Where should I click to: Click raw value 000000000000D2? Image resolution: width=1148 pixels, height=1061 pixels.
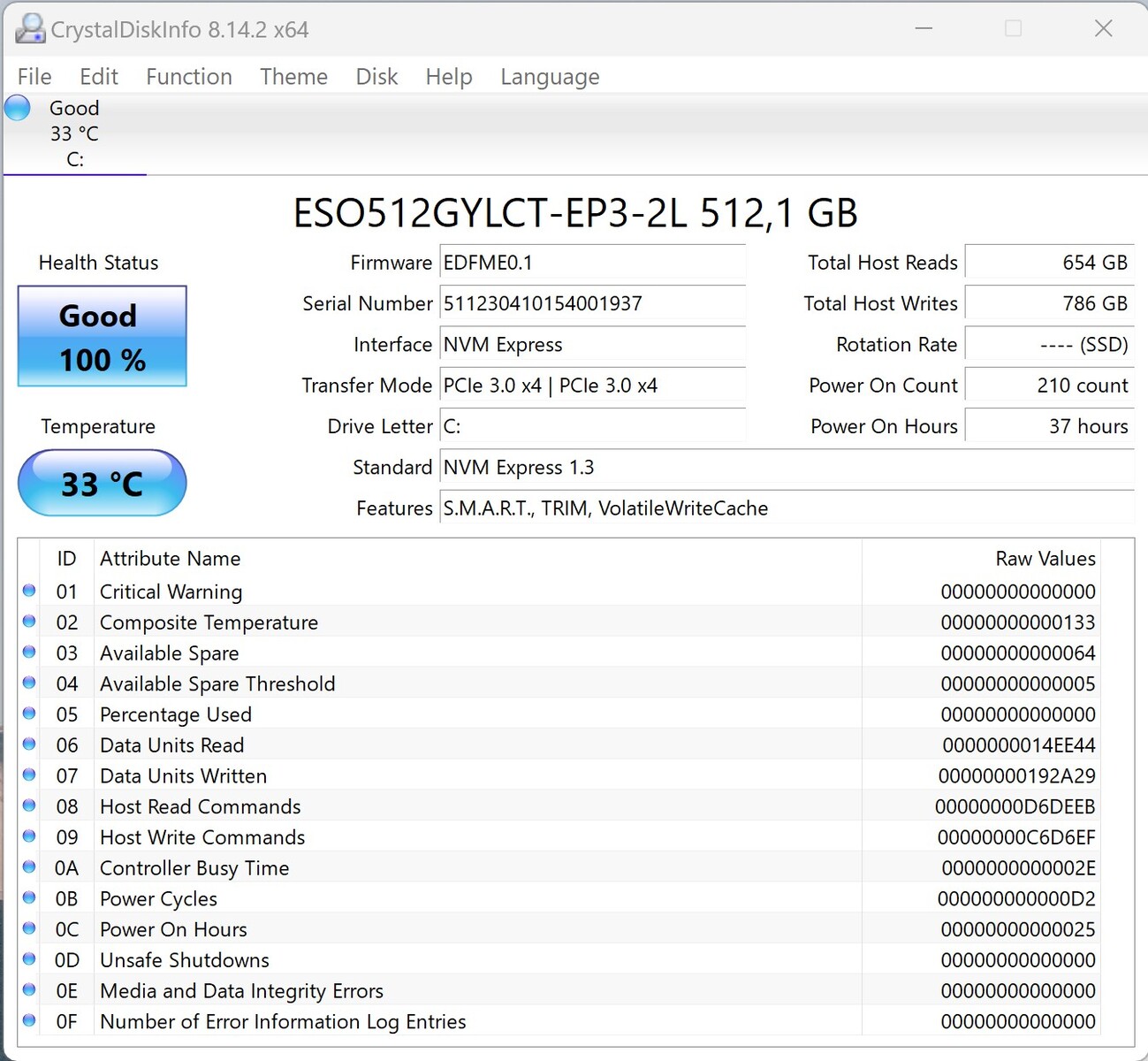click(x=1016, y=899)
